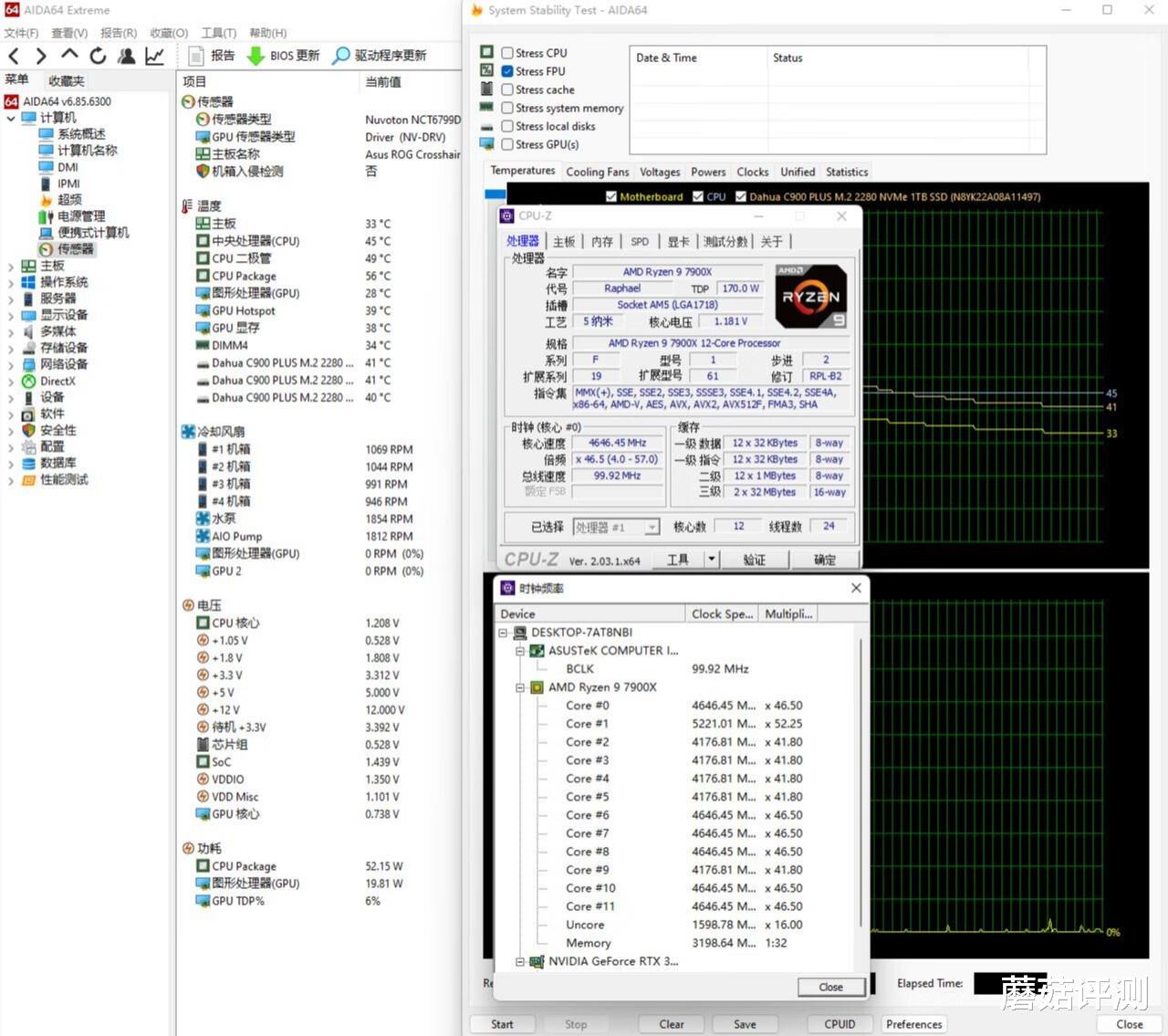Click the up arrow navigation icon

click(69, 56)
